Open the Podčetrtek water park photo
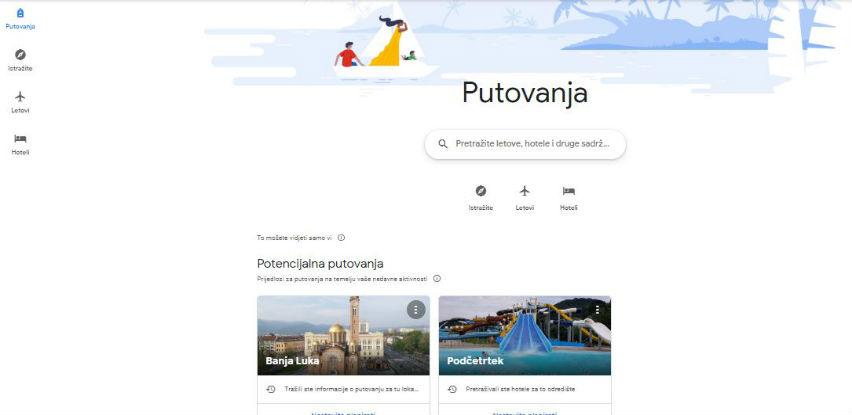852x415 pixels. click(x=525, y=335)
